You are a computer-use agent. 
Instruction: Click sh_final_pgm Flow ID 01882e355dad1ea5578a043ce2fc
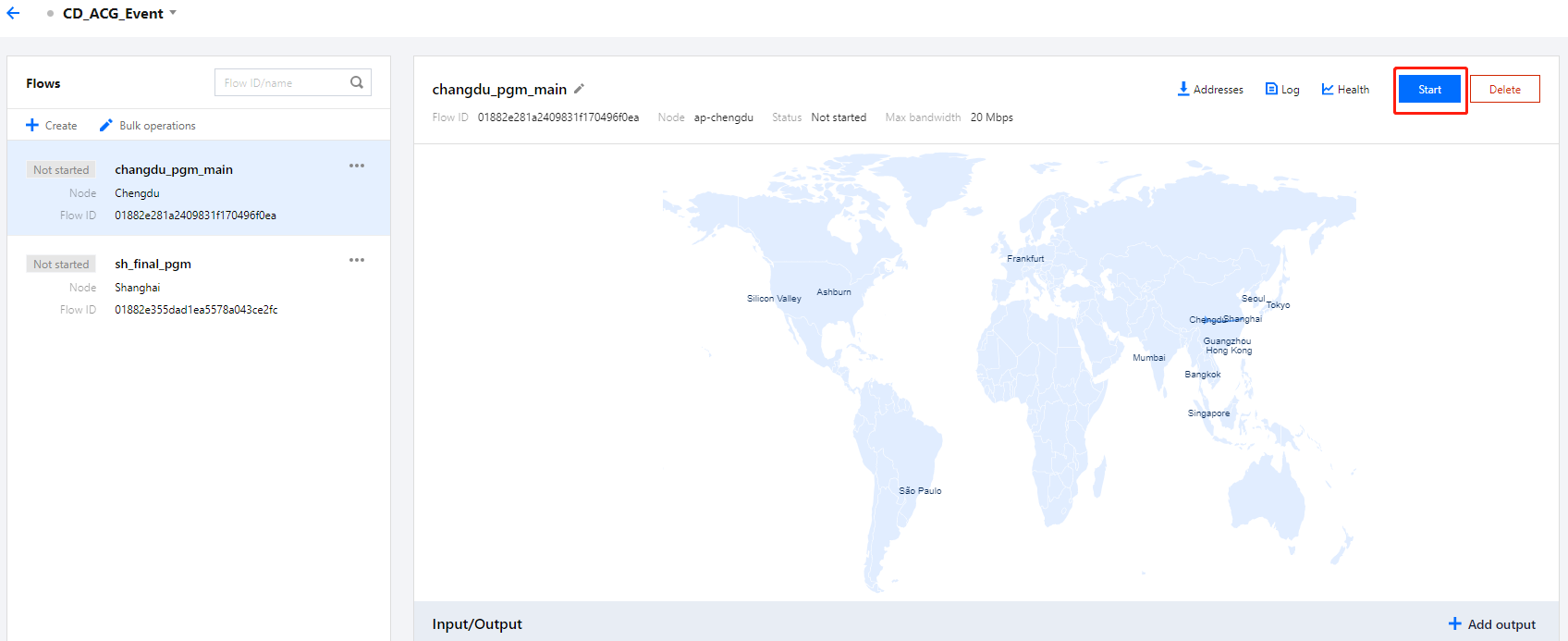[x=196, y=310]
